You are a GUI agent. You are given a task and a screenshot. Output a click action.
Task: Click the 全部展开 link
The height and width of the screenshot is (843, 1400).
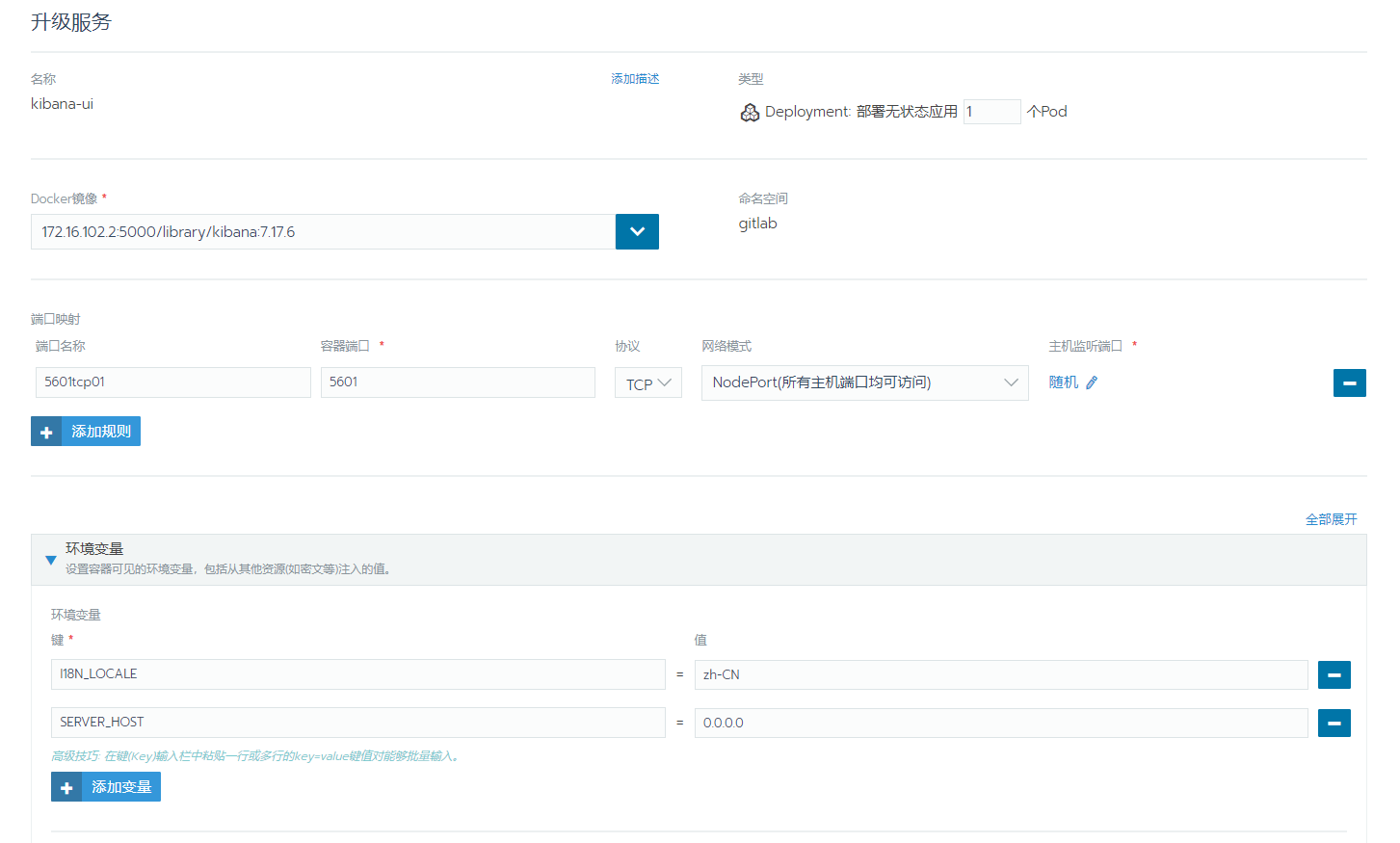[1331, 519]
